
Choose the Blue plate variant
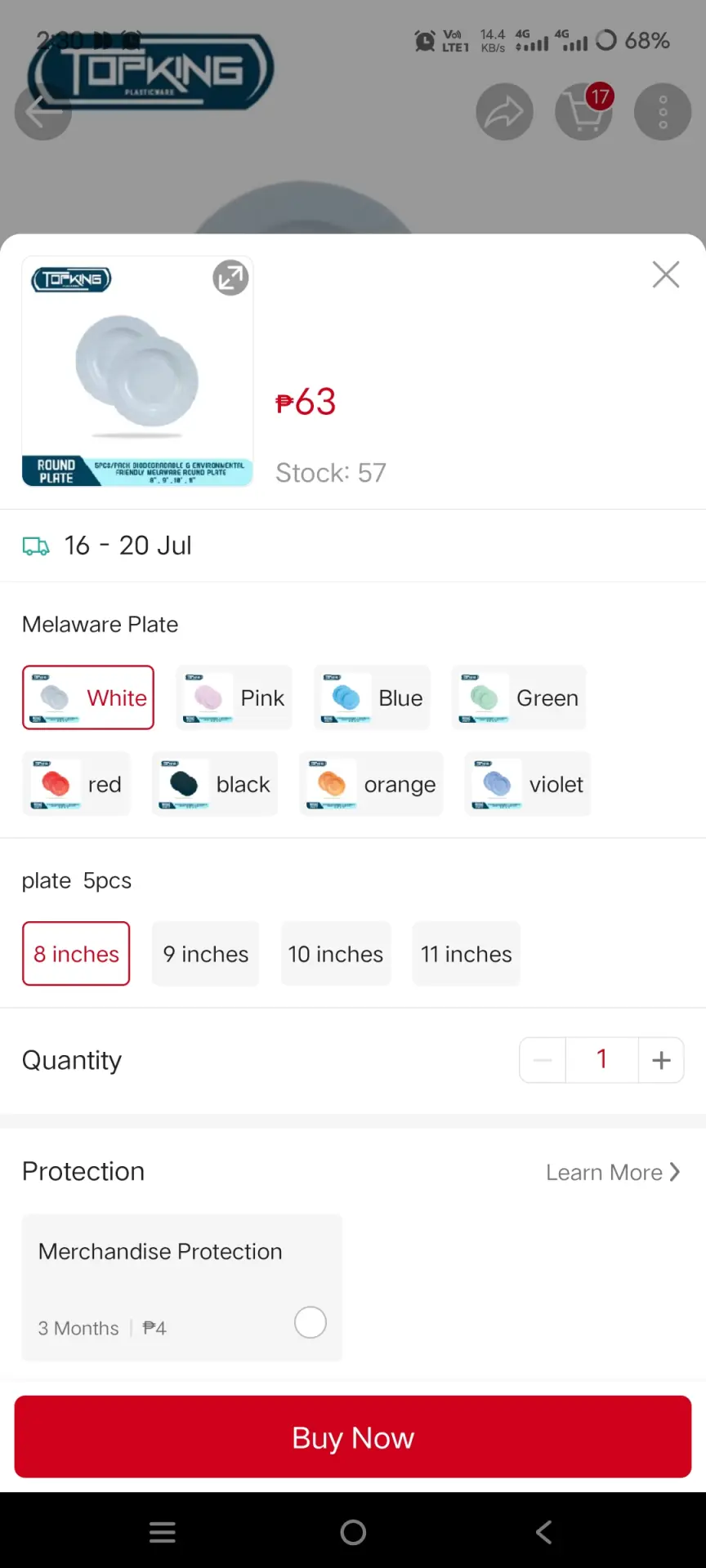[x=372, y=697]
